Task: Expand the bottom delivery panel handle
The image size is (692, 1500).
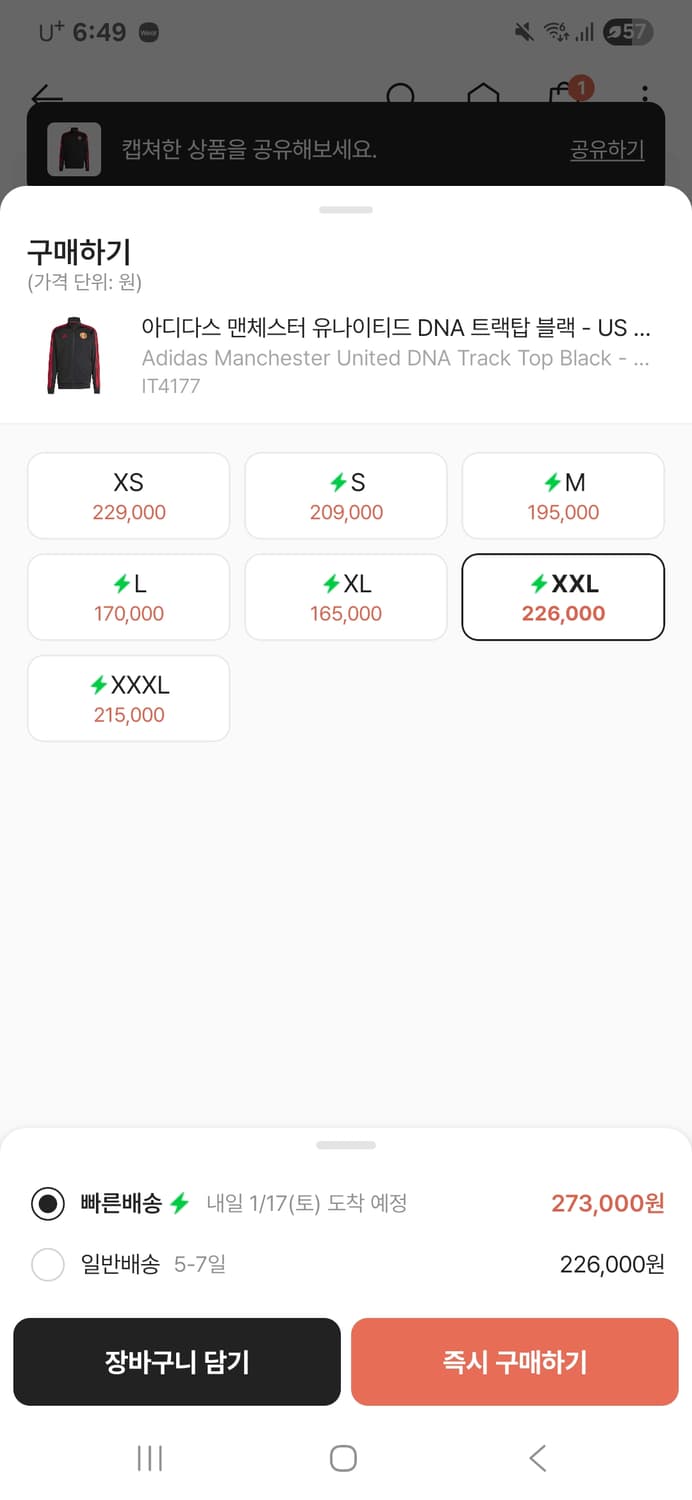Action: [x=346, y=1144]
